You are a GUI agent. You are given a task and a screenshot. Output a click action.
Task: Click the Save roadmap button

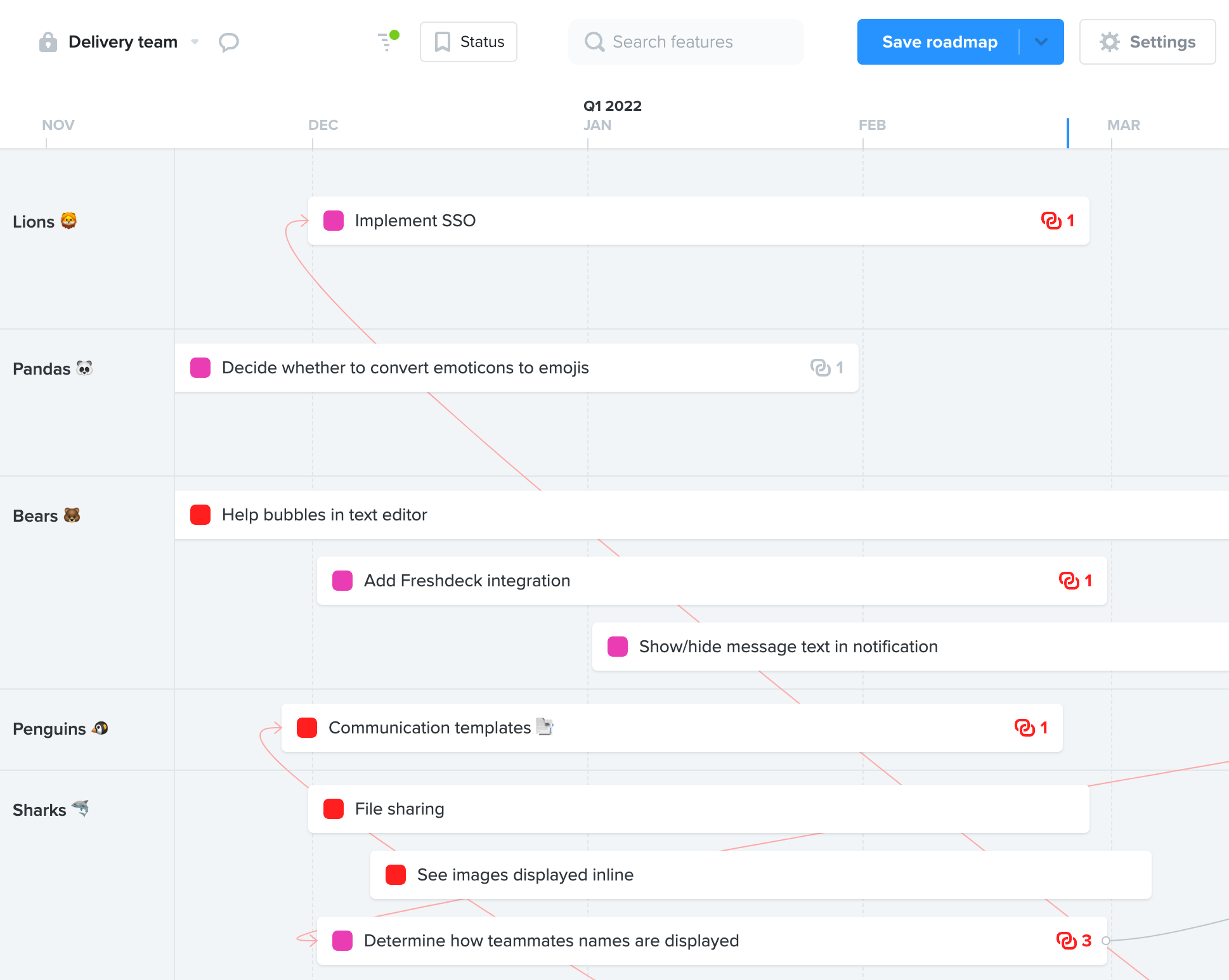(x=939, y=42)
